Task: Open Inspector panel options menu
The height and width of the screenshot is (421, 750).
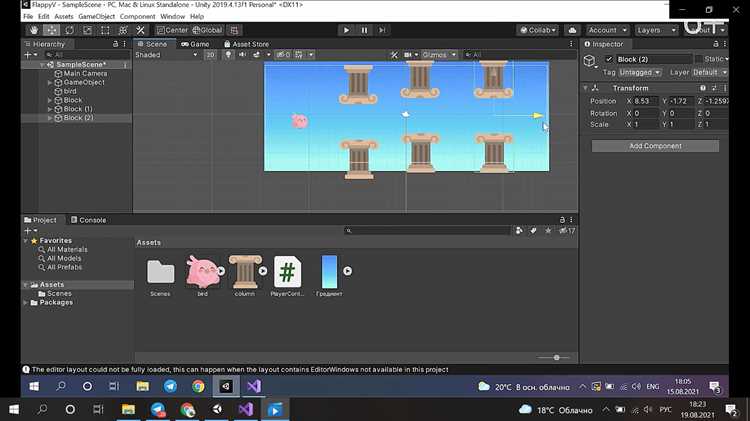Action: pos(725,44)
